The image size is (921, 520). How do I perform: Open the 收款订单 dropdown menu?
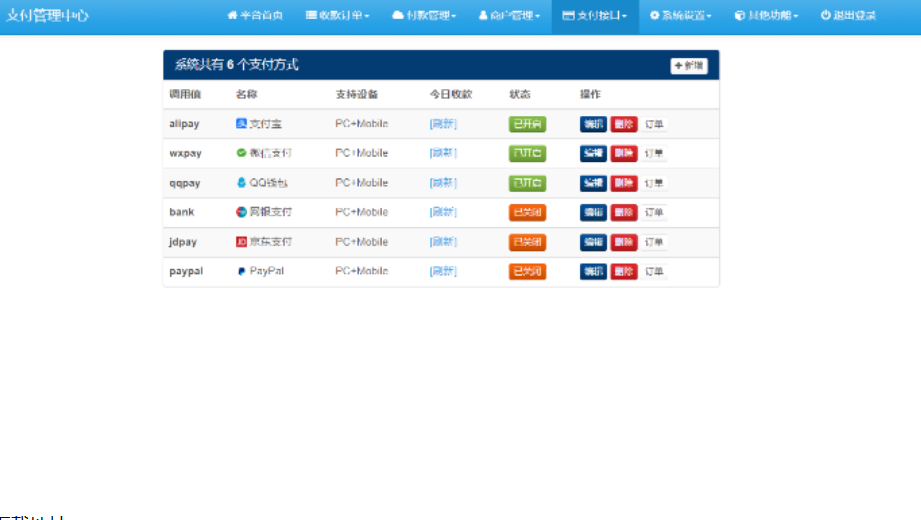[338, 16]
